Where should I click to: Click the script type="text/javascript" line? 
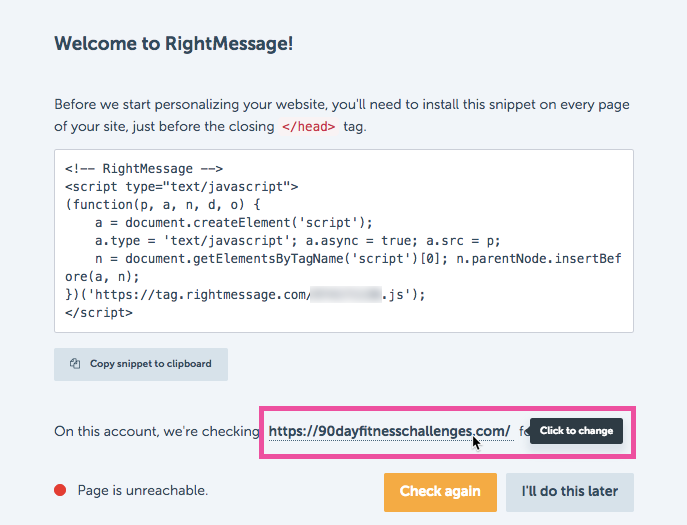(181, 187)
